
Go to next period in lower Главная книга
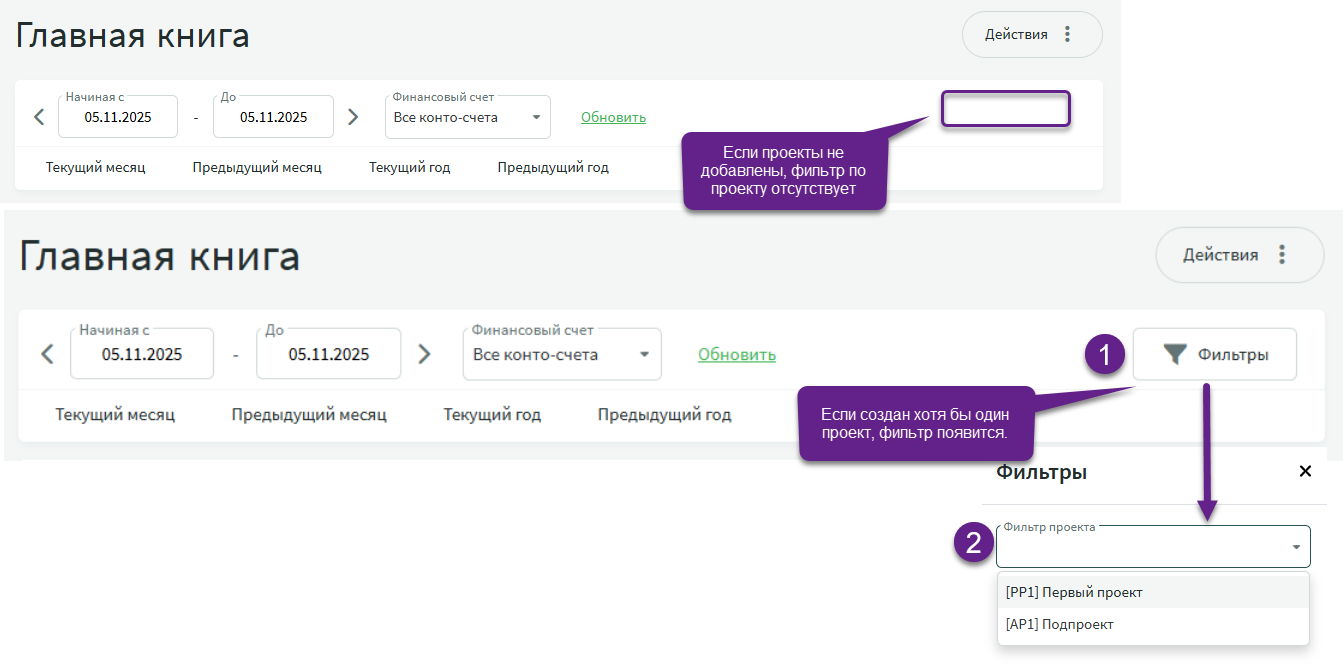(424, 354)
